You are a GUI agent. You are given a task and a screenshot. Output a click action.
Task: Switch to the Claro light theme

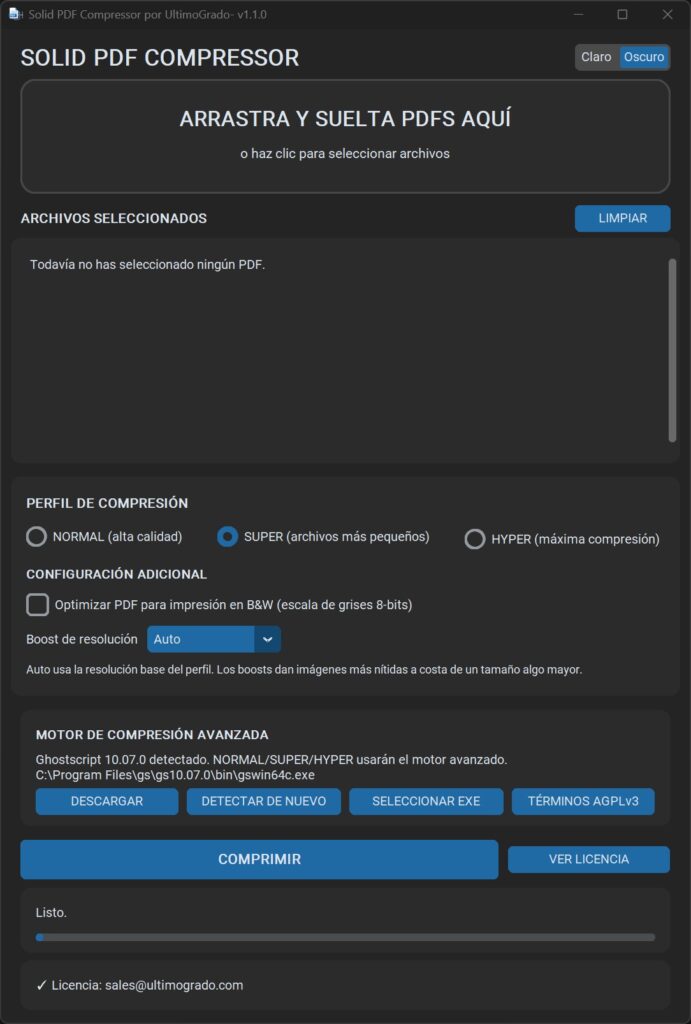(596, 57)
